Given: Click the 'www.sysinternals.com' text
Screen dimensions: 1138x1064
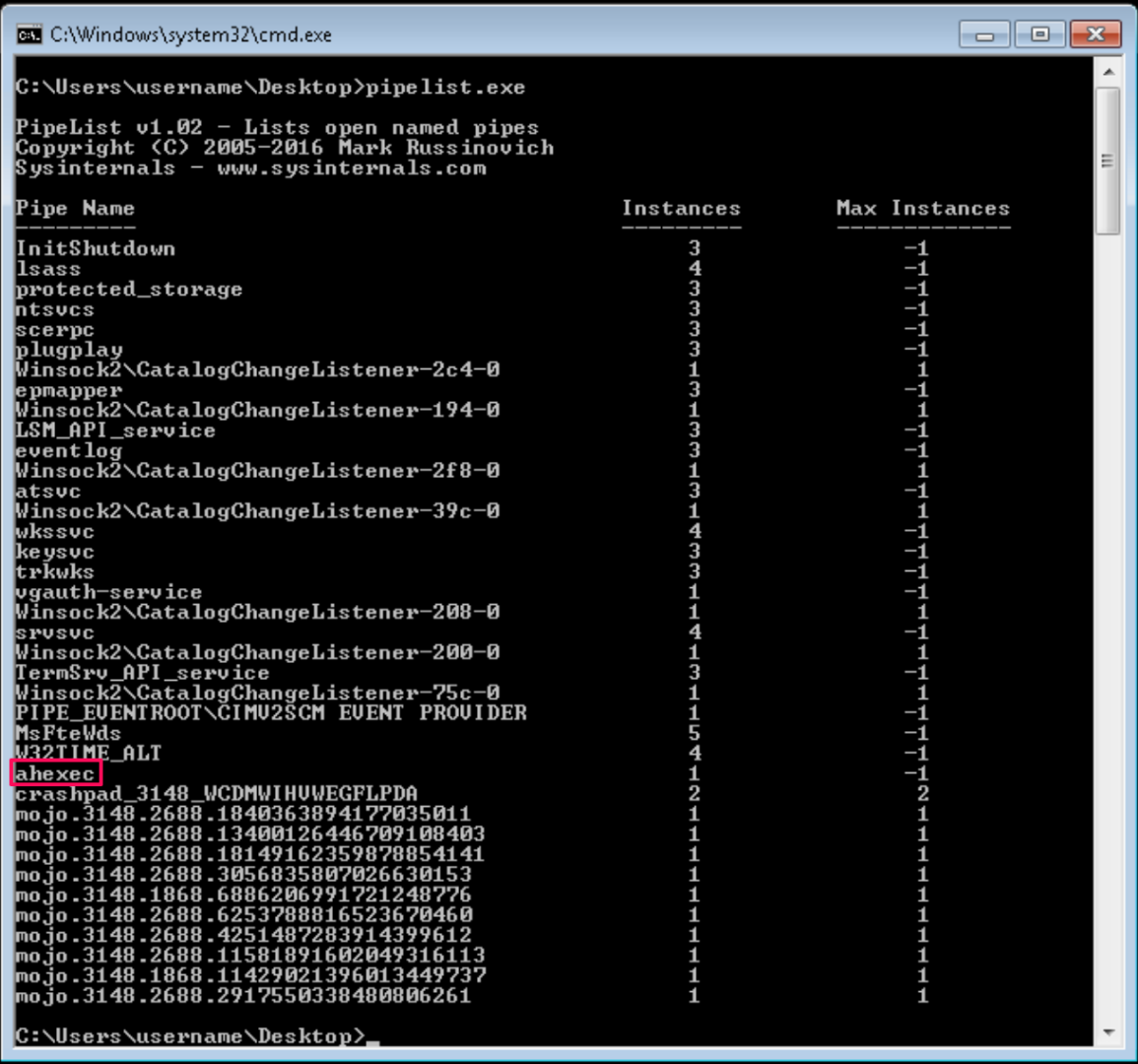Looking at the screenshot, I should click(352, 167).
